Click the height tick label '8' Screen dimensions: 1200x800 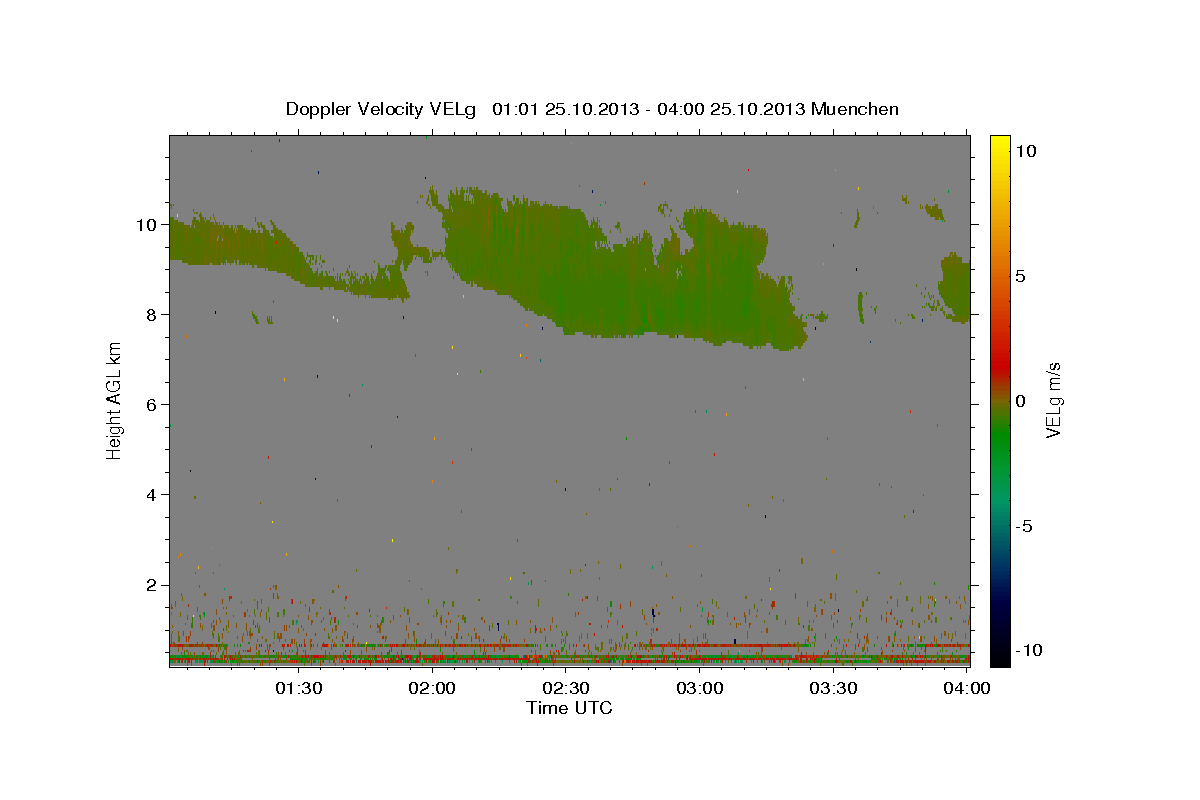pyautogui.click(x=153, y=315)
